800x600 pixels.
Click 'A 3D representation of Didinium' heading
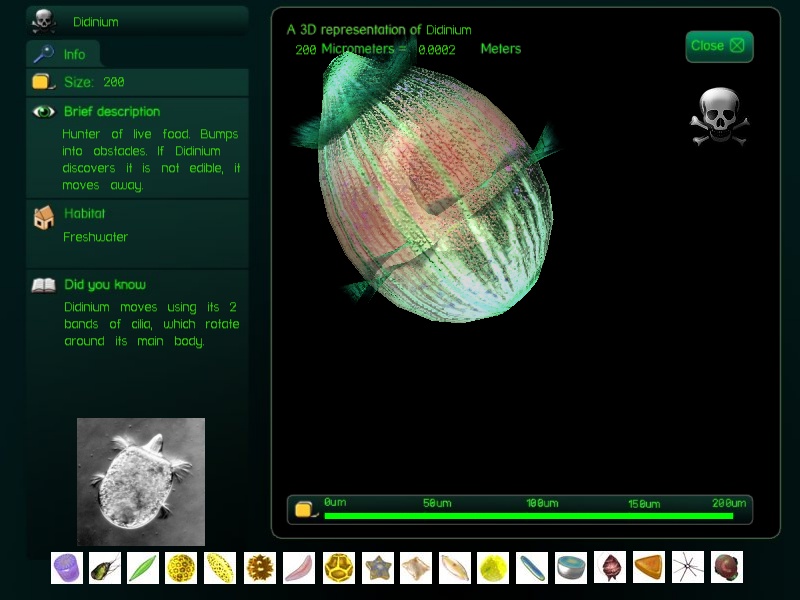(379, 30)
